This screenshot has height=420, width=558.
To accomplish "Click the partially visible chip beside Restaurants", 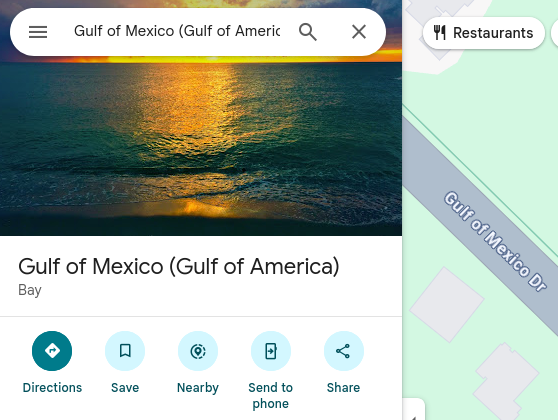I will 554,33.
